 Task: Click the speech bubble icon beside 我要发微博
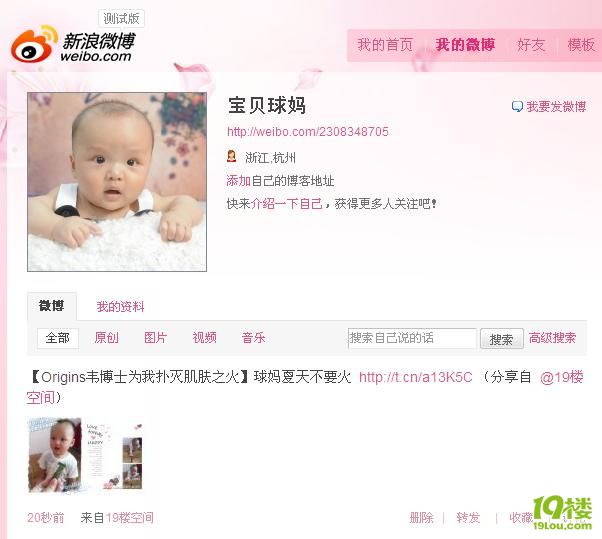[x=517, y=106]
